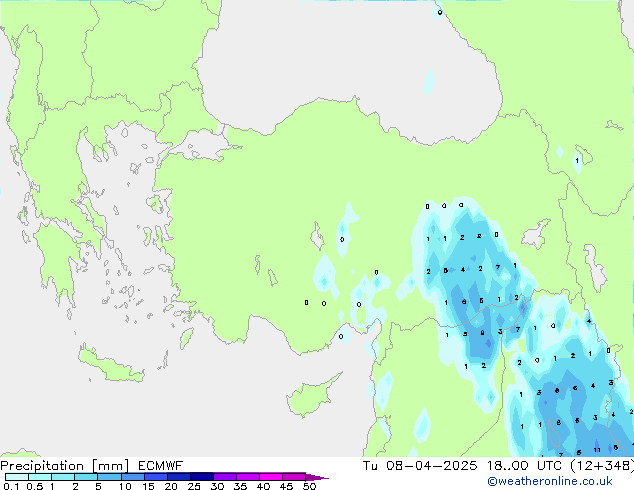Click the '18..00 UTC' time label
Viewport: 634px width, 490px height.
coord(524,466)
